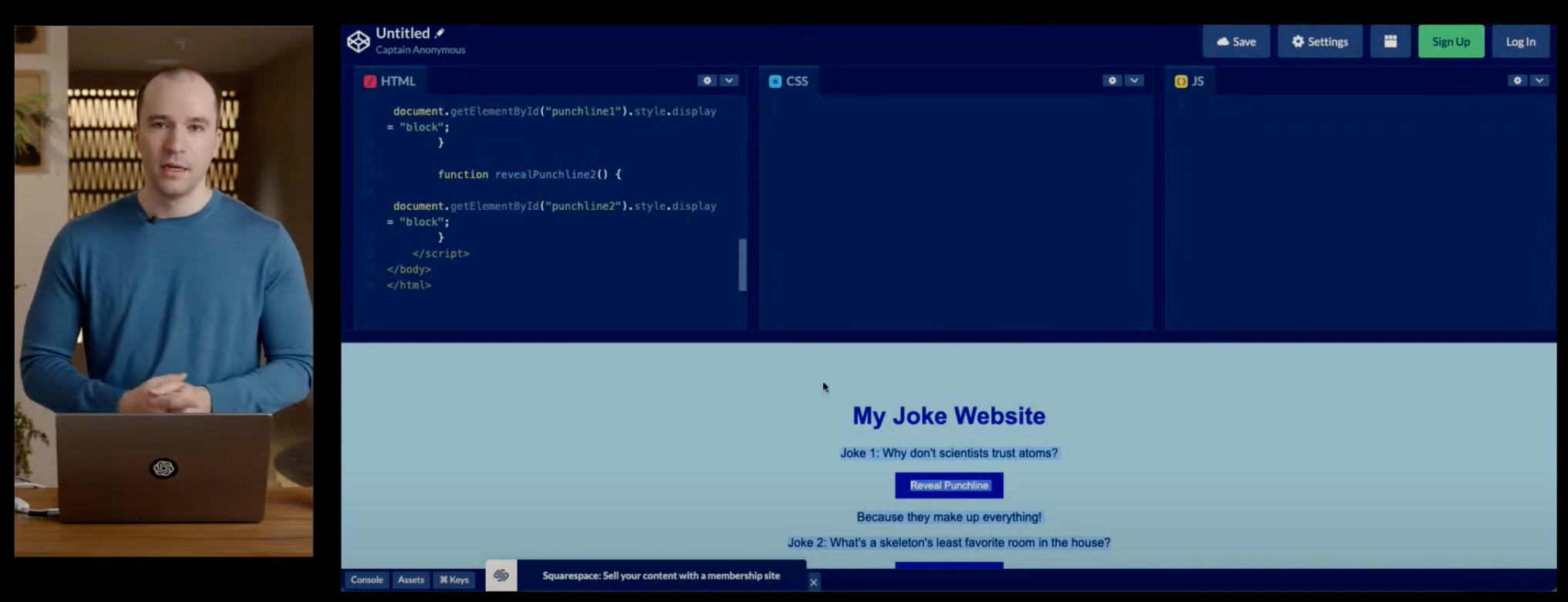This screenshot has width=1568, height=602.
Task: Expand the CSS panel dropdown chevron
Action: (1134, 80)
